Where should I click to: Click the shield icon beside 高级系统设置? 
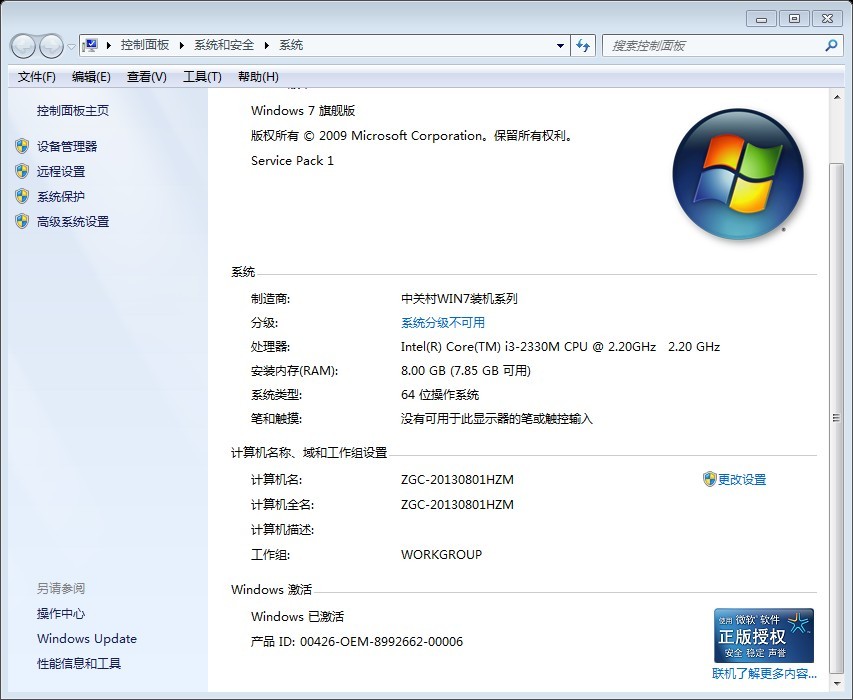[22, 221]
